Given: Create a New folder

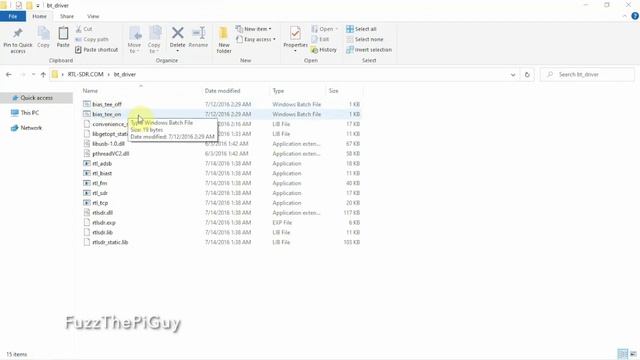Looking at the screenshot, I should coord(224,40).
